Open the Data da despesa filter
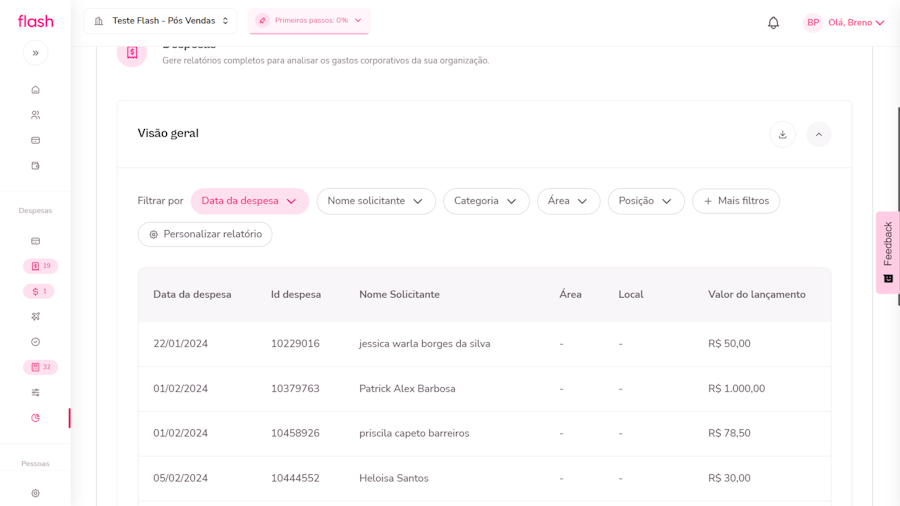 [249, 201]
